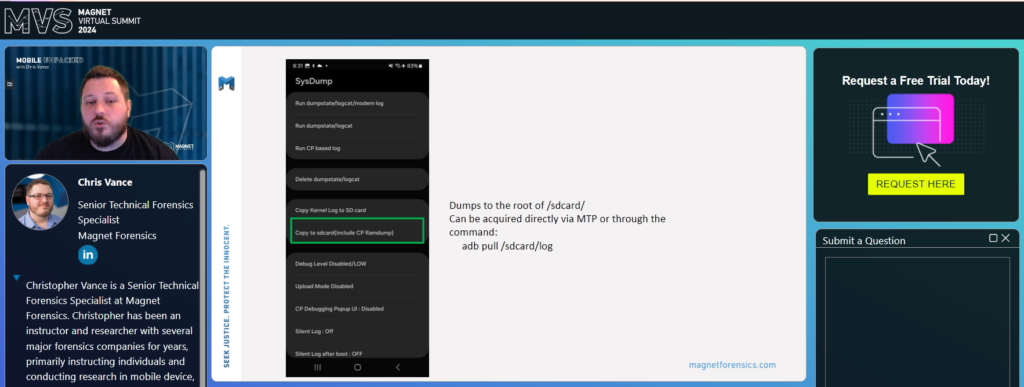Viewport: 1024px width, 387px height.
Task: Toggle Debug Level Disabled/LOW setting
Action: tap(357, 264)
